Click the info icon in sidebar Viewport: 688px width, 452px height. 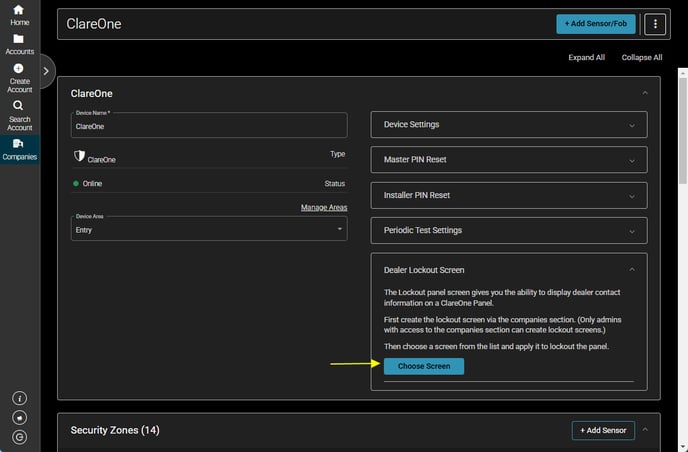point(19,398)
